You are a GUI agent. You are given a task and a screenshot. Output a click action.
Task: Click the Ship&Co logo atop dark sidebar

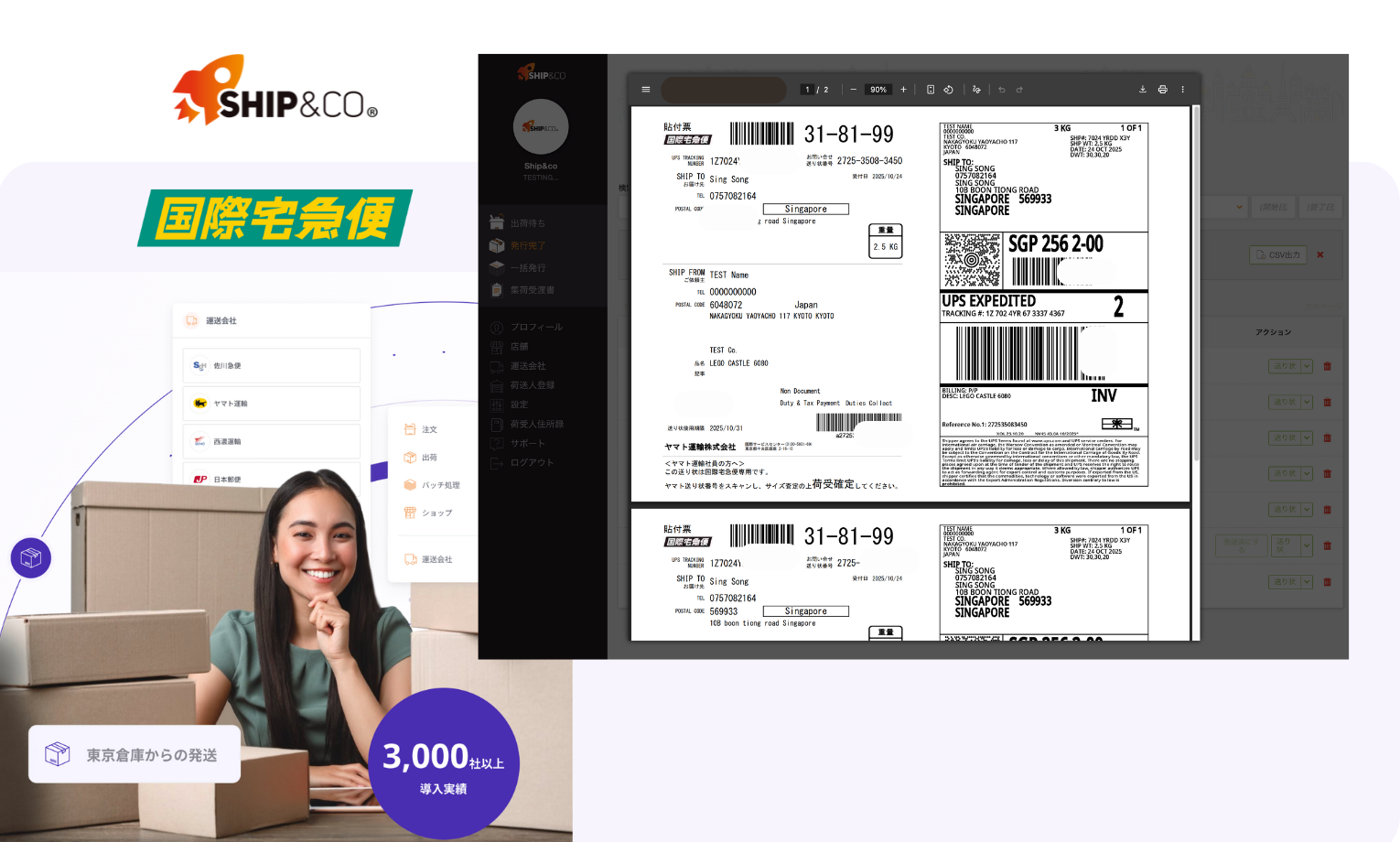coord(541,71)
